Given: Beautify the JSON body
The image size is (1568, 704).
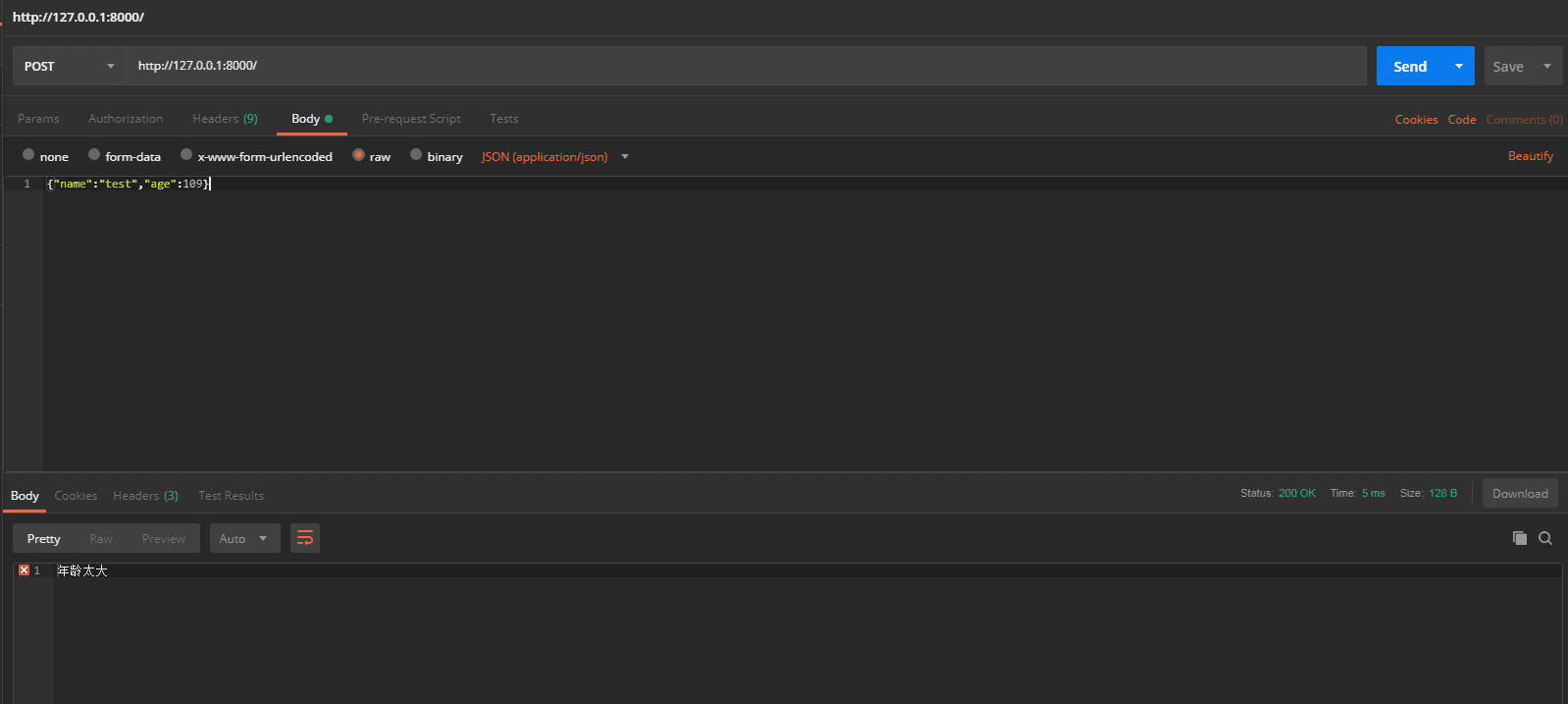Looking at the screenshot, I should [x=1531, y=156].
